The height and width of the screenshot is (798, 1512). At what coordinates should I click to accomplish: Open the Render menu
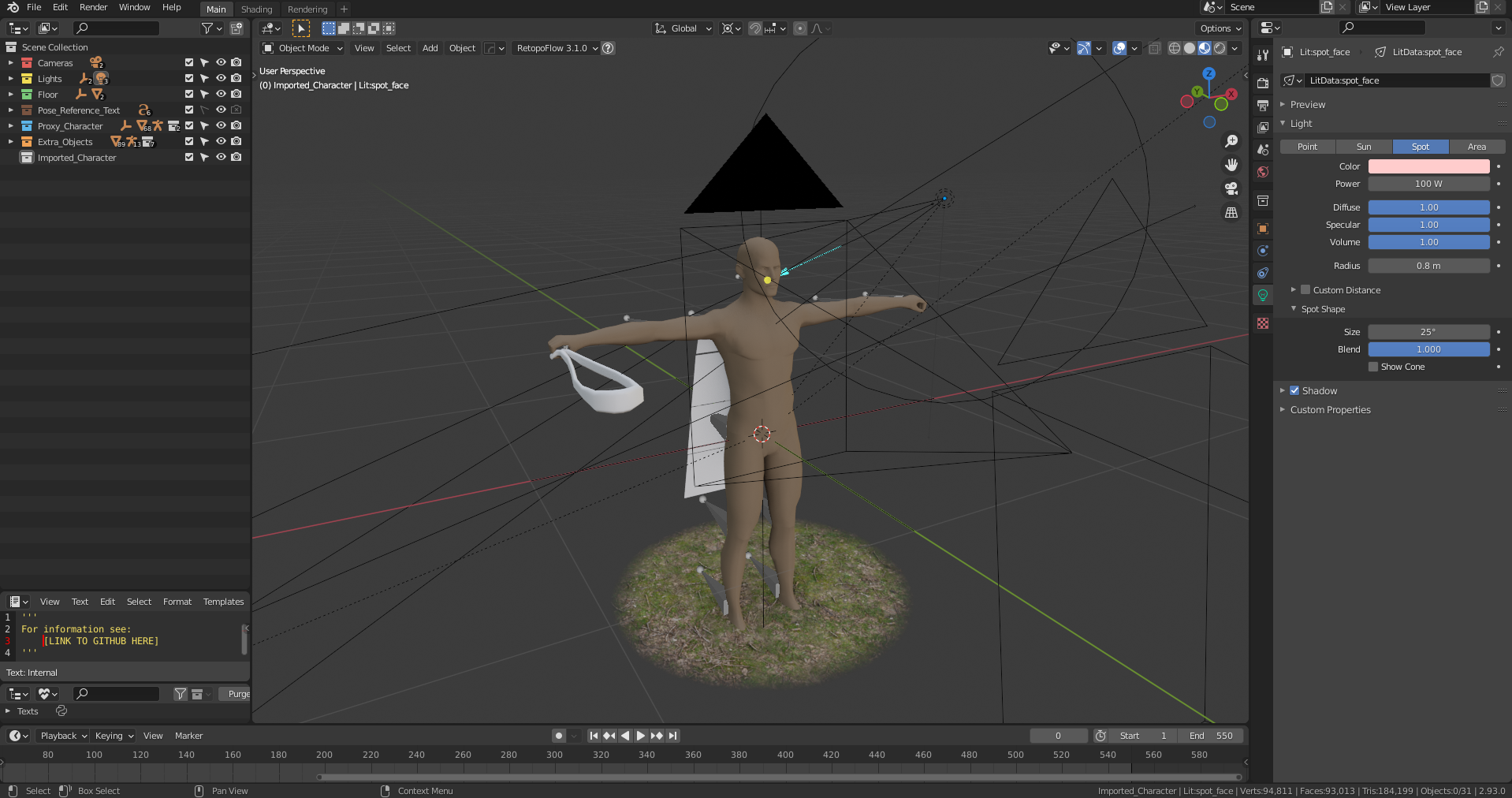pos(93,7)
